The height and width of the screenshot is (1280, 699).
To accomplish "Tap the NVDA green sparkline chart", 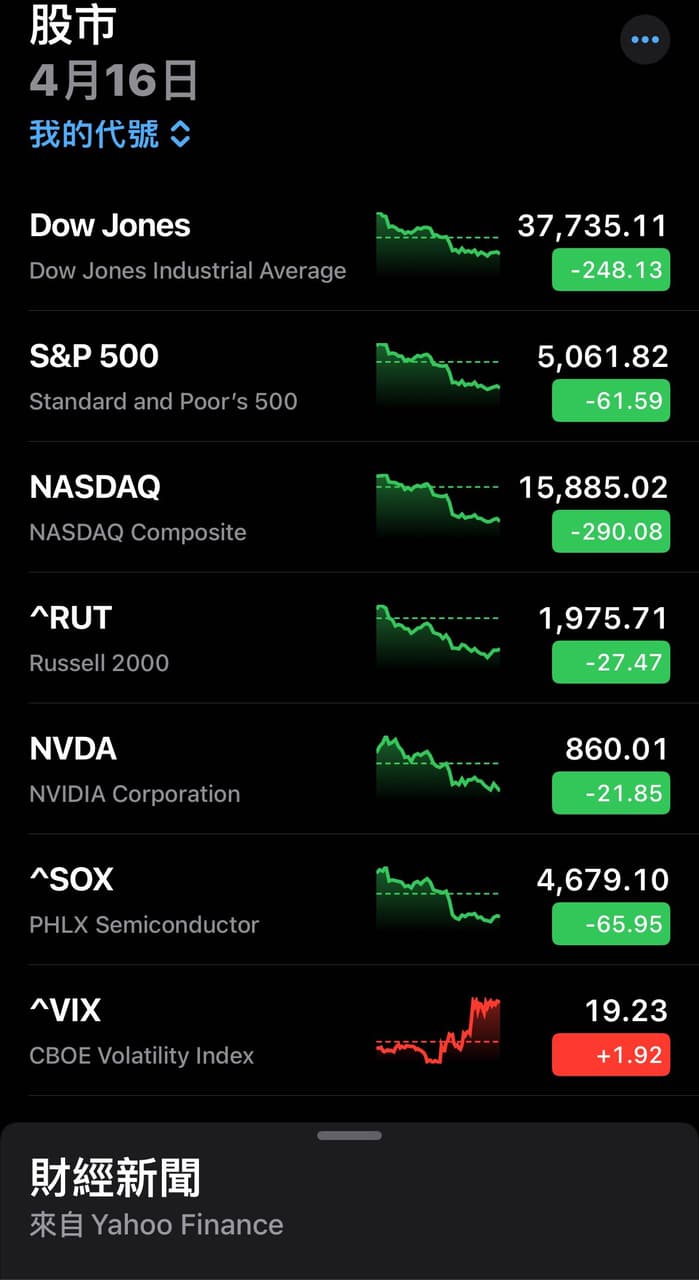I will pos(437,767).
